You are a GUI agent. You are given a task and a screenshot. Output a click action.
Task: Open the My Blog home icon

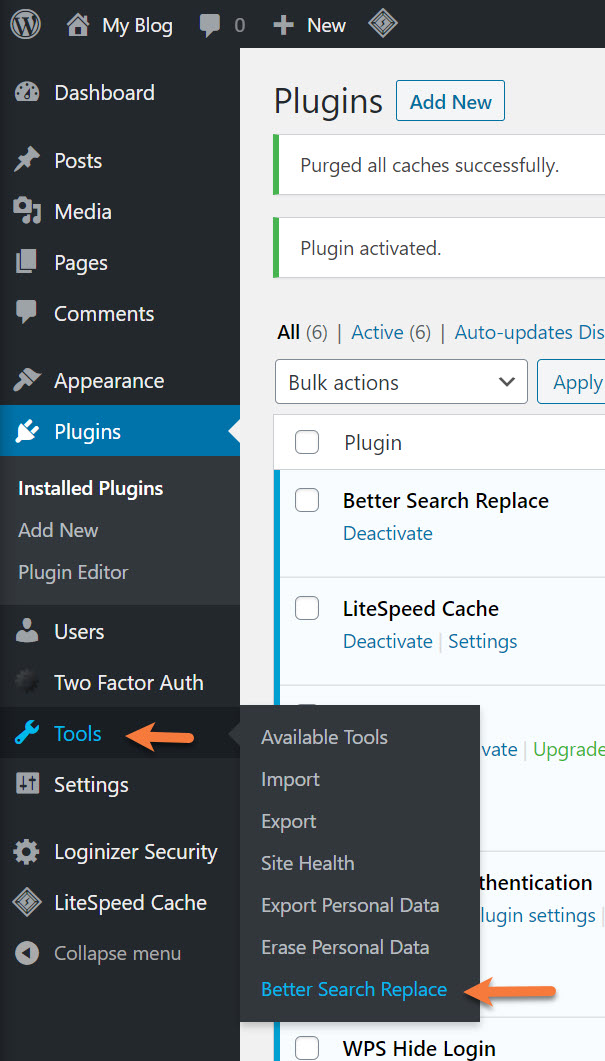click(x=78, y=25)
